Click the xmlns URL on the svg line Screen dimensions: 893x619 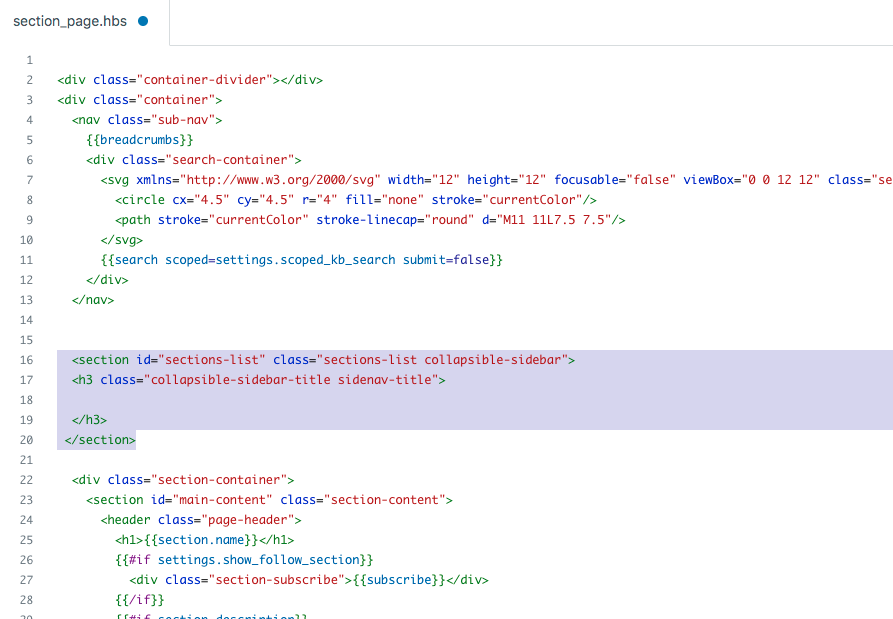coord(278,180)
